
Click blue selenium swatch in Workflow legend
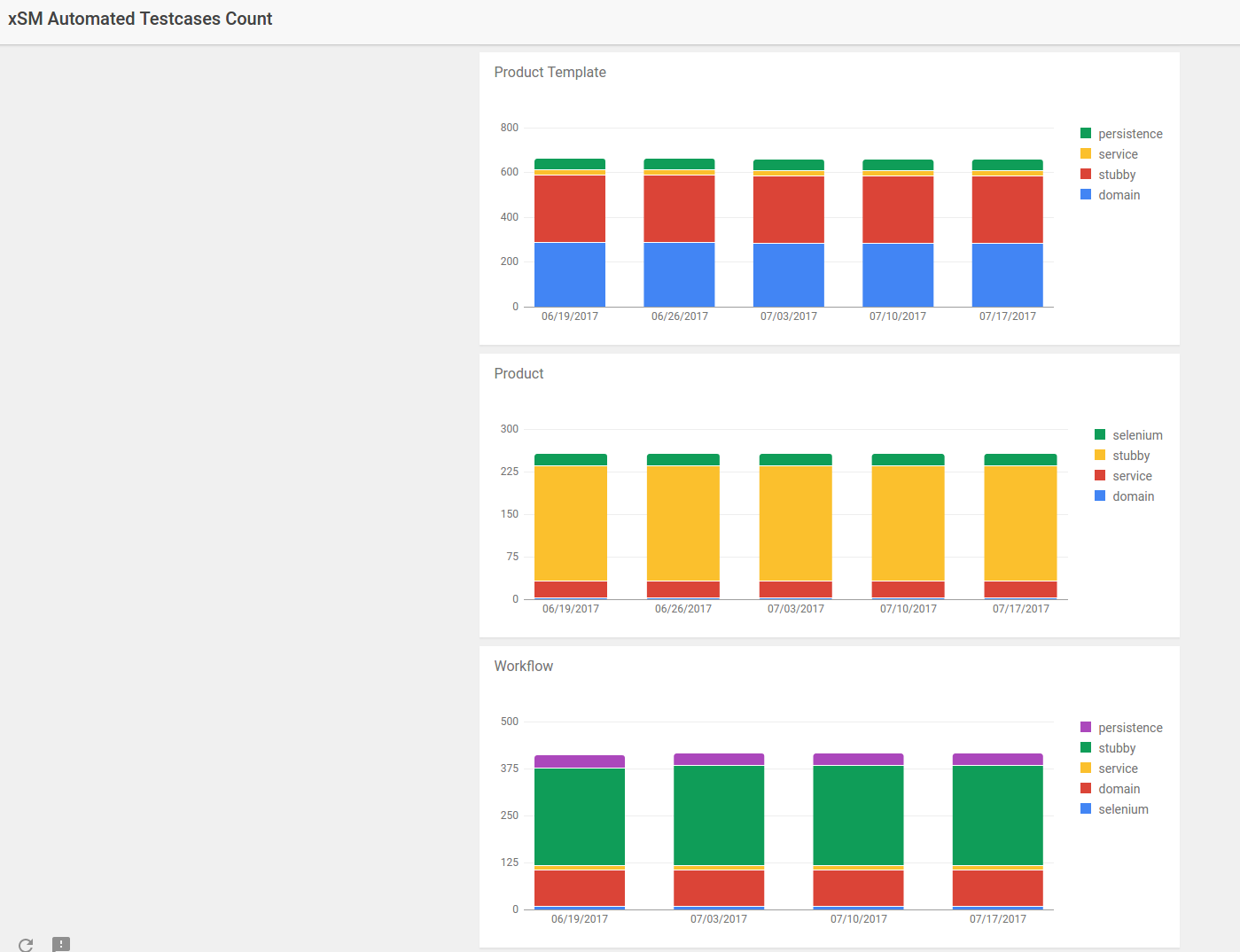click(1086, 808)
